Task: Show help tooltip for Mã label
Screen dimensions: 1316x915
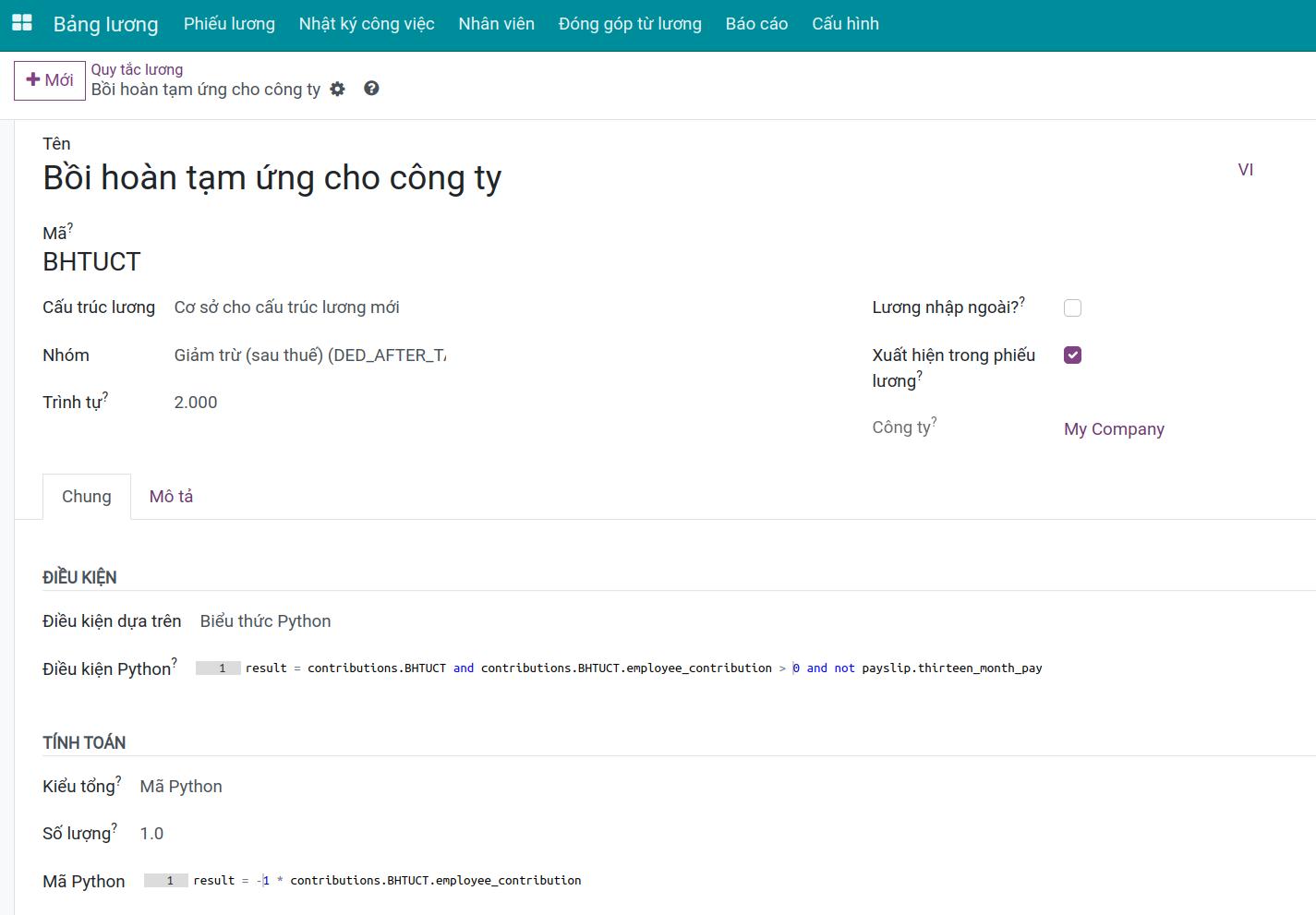Action: pos(70,227)
